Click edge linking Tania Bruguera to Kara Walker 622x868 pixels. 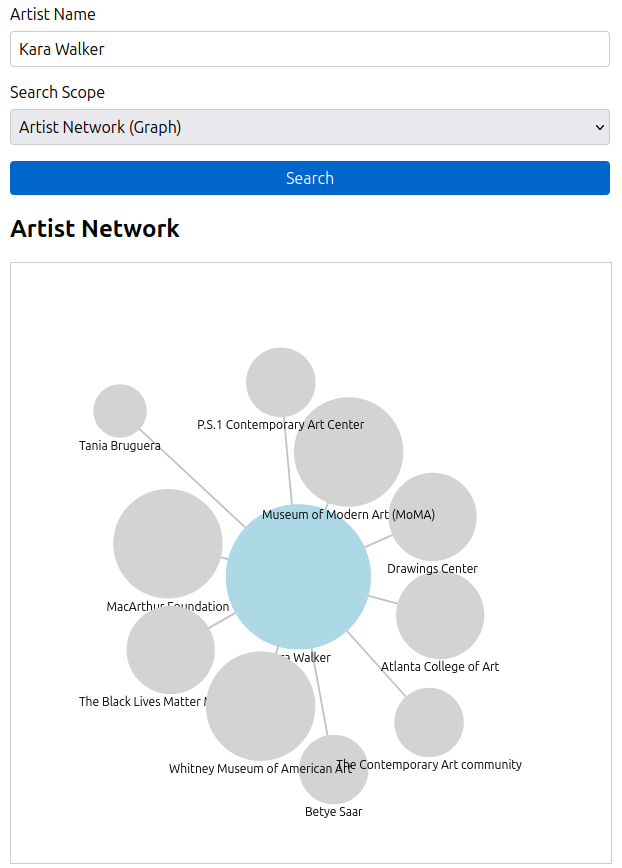192,478
